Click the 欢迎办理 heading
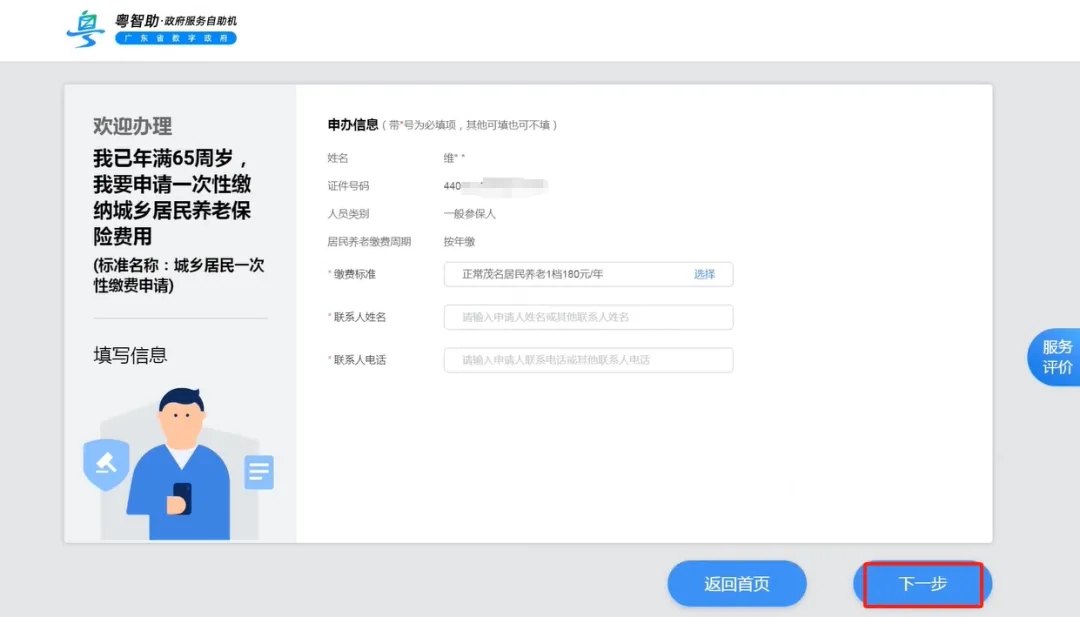 point(132,126)
